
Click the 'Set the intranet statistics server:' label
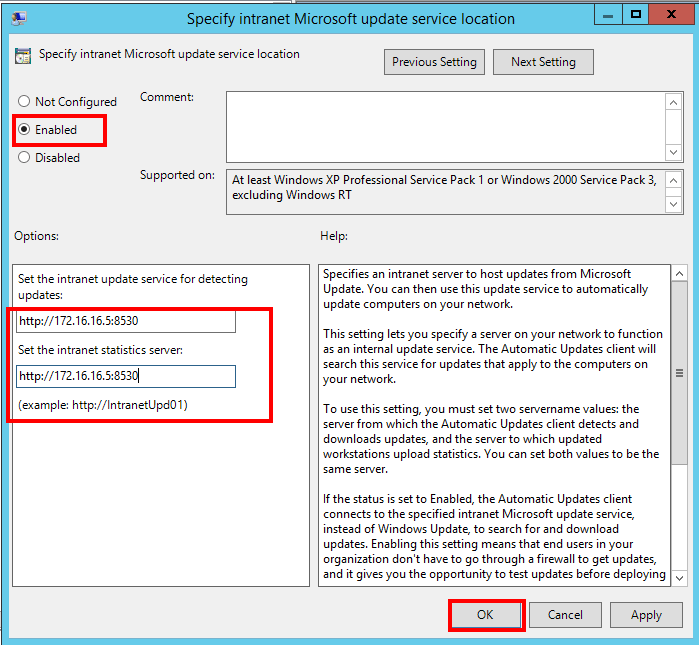point(100,350)
